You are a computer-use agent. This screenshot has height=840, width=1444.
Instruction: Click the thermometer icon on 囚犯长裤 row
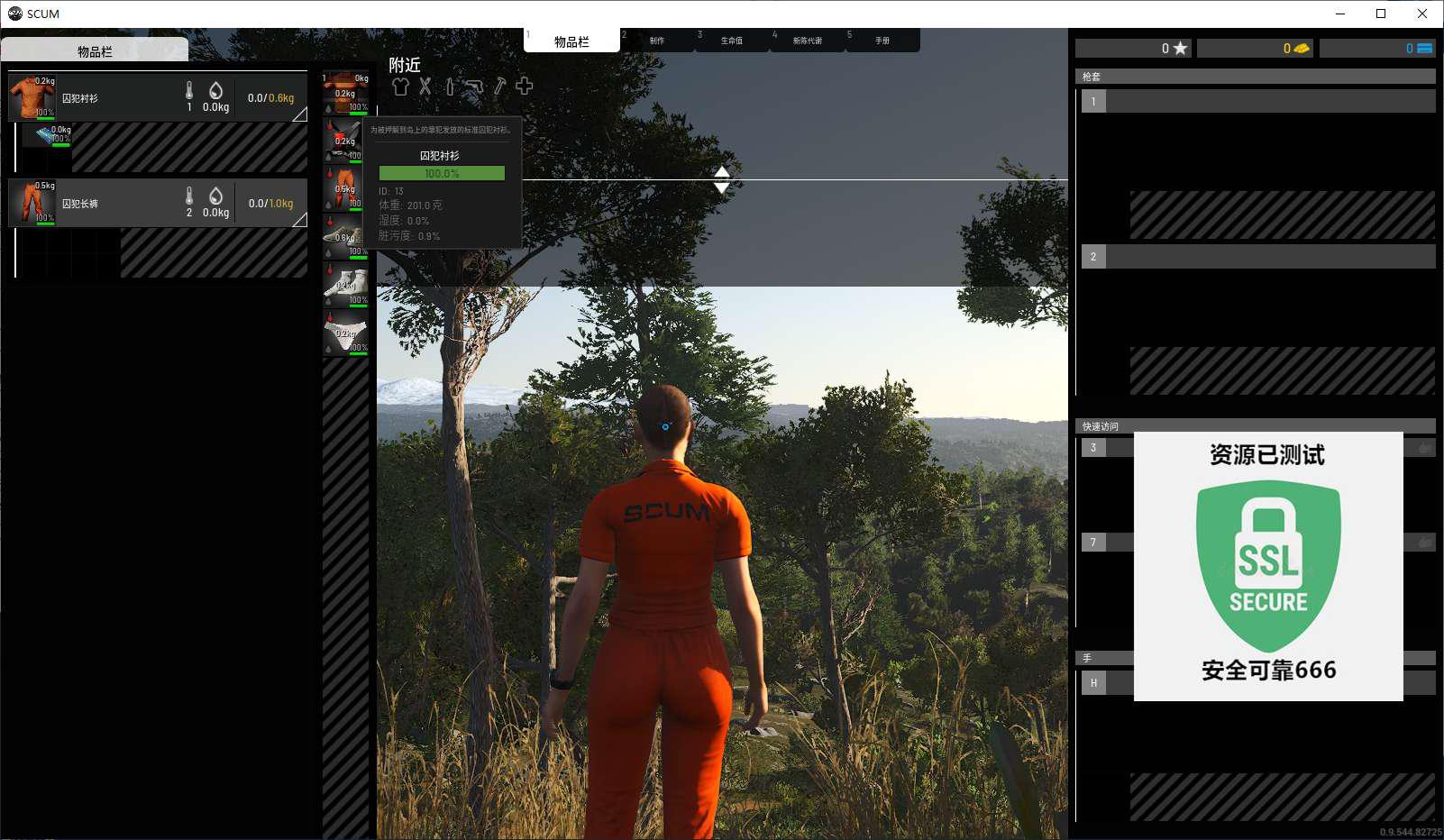[x=189, y=196]
